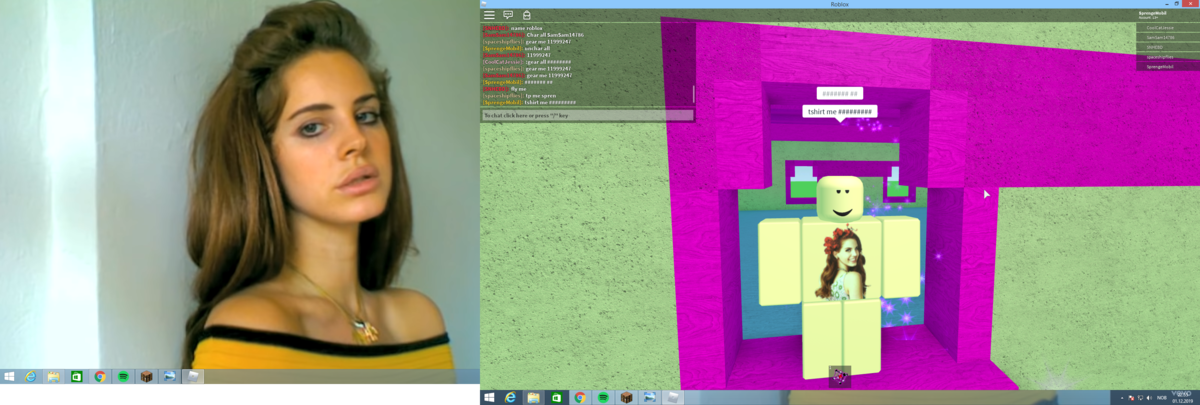Click the avatar's yellow head
Image resolution: width=1200 pixels, height=405 pixels.
click(840, 198)
